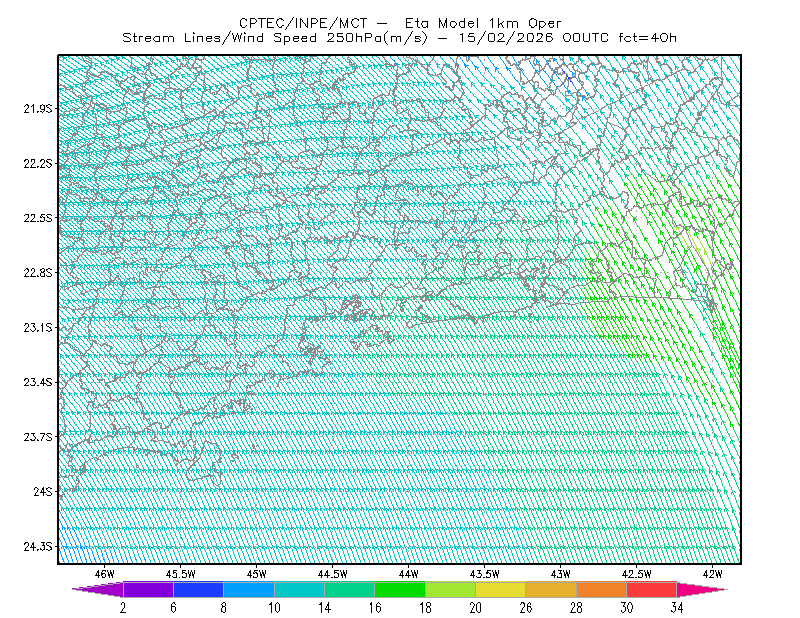This screenshot has width=800, height=618.
Task: Click the yellow 20-26 legend segment
Action: [x=501, y=589]
